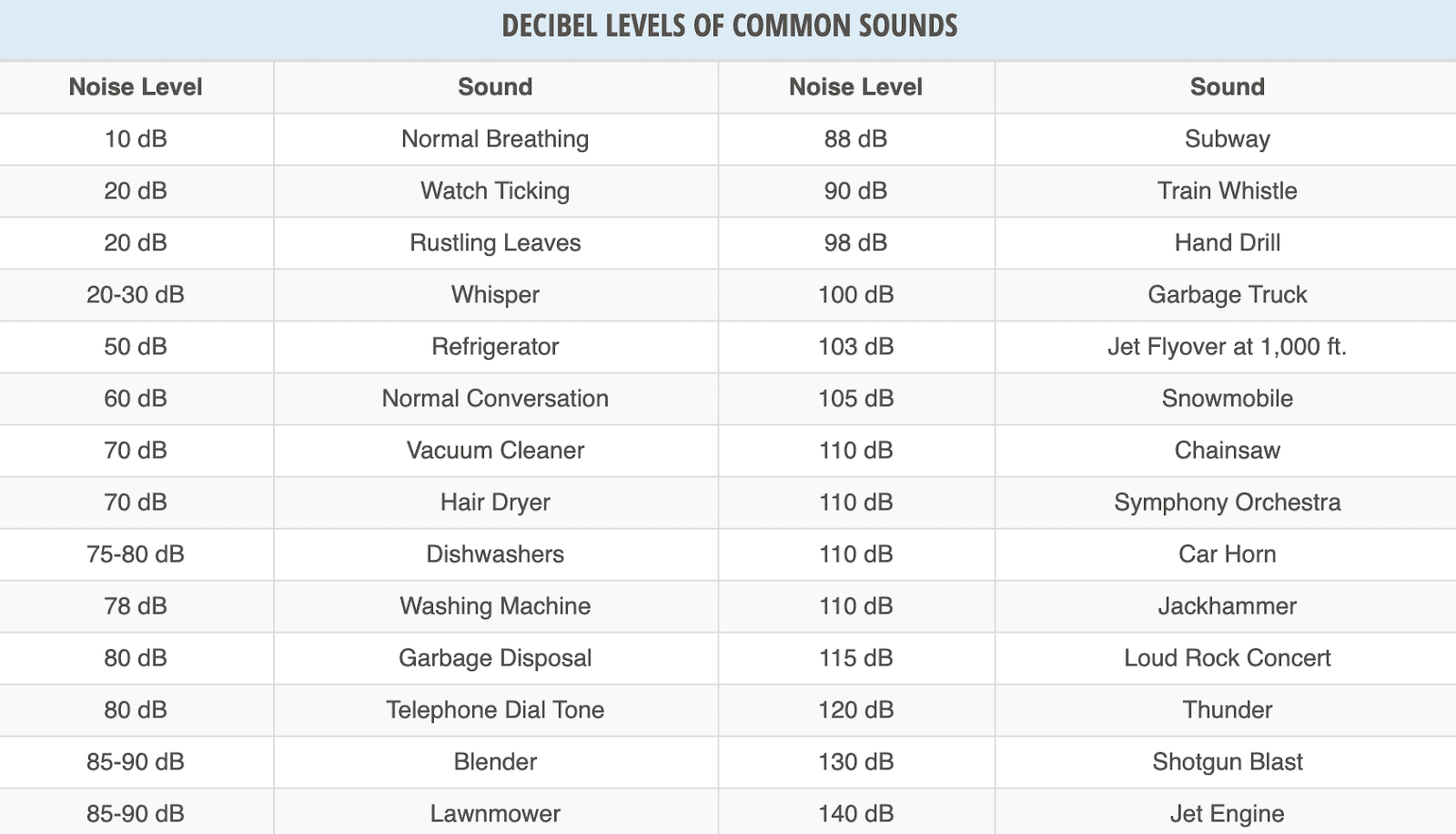Click the 'Normal Conversation' cell
1456x834 pixels.
click(495, 399)
